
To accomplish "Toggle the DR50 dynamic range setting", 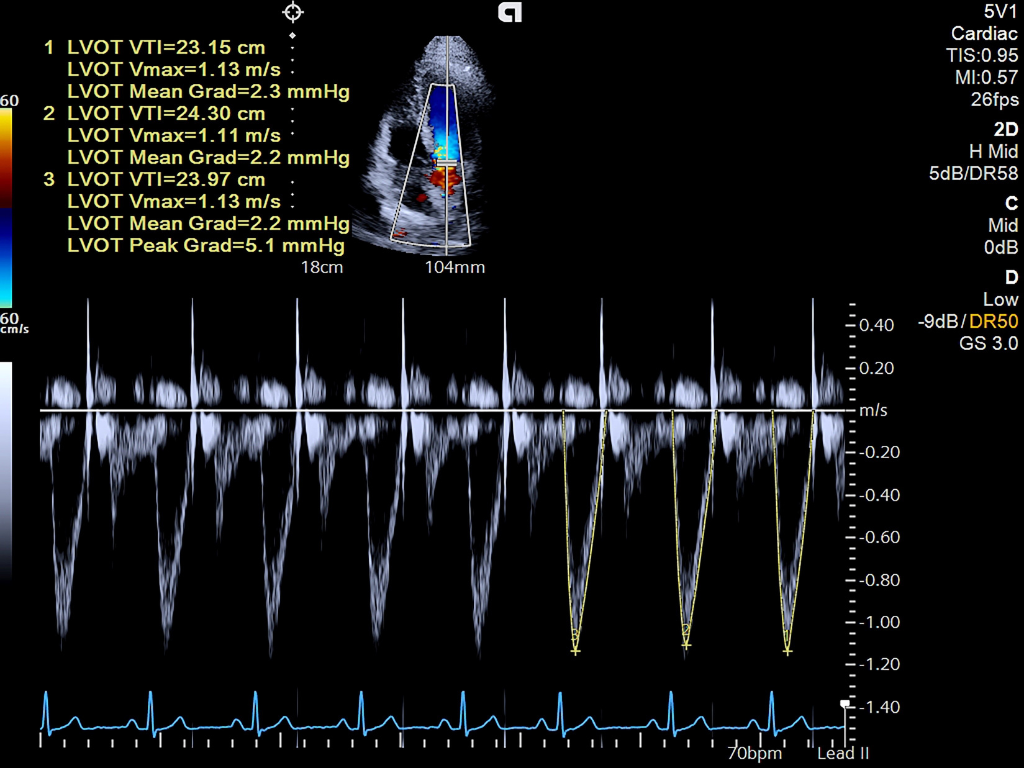I will pos(994,322).
